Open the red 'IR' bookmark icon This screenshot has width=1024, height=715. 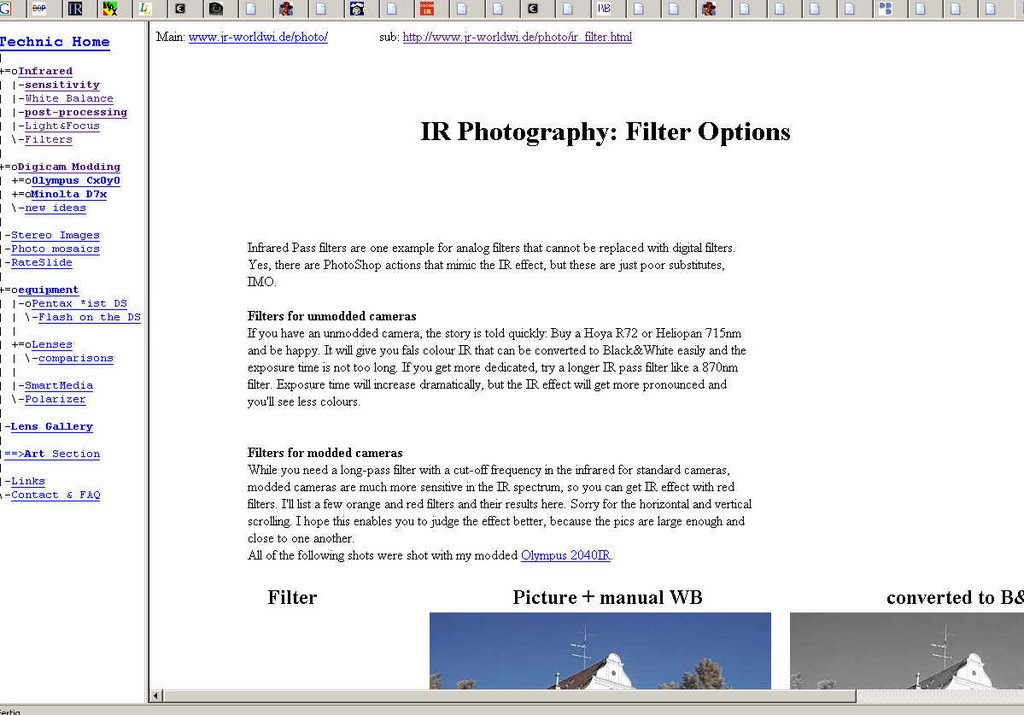[x=426, y=8]
